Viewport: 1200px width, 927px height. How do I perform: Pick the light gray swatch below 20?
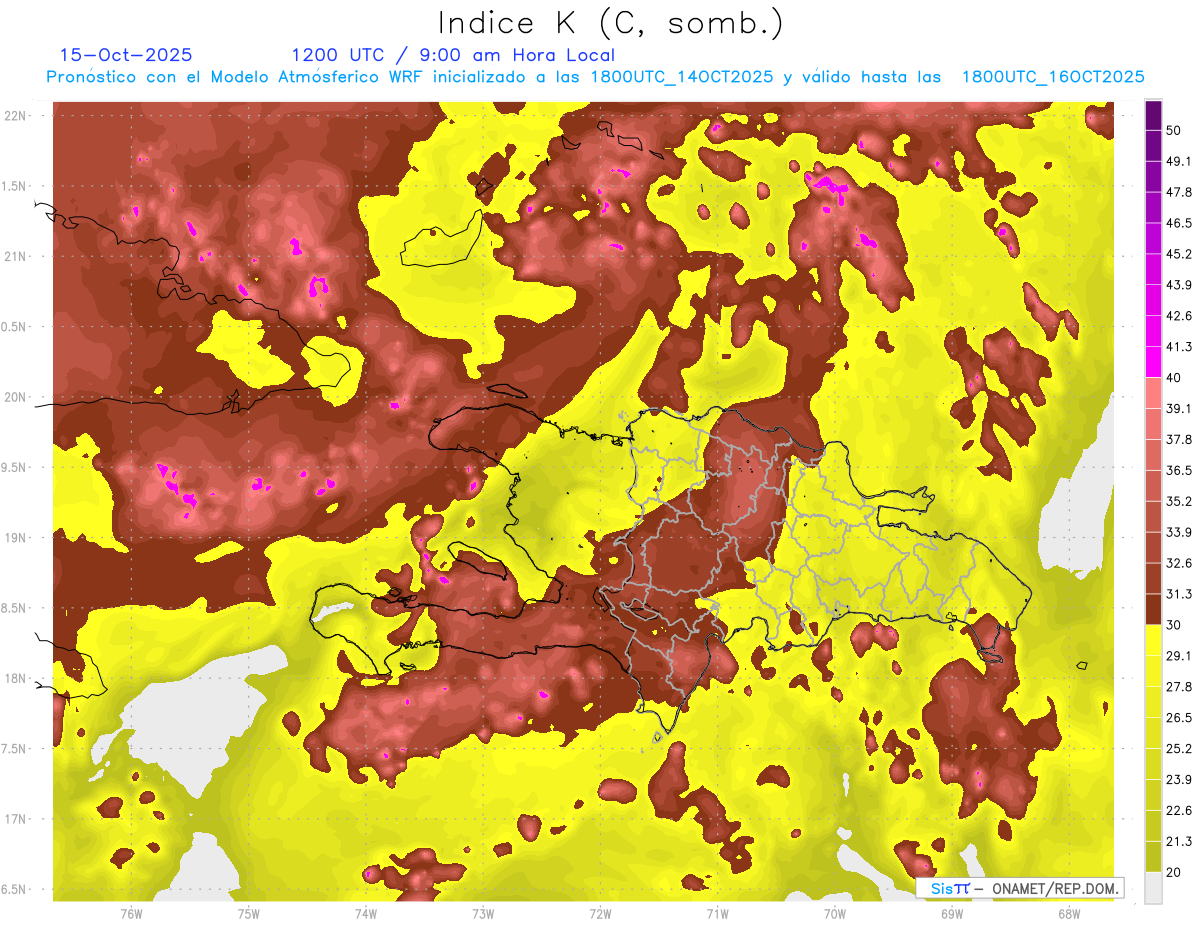(x=1153, y=888)
